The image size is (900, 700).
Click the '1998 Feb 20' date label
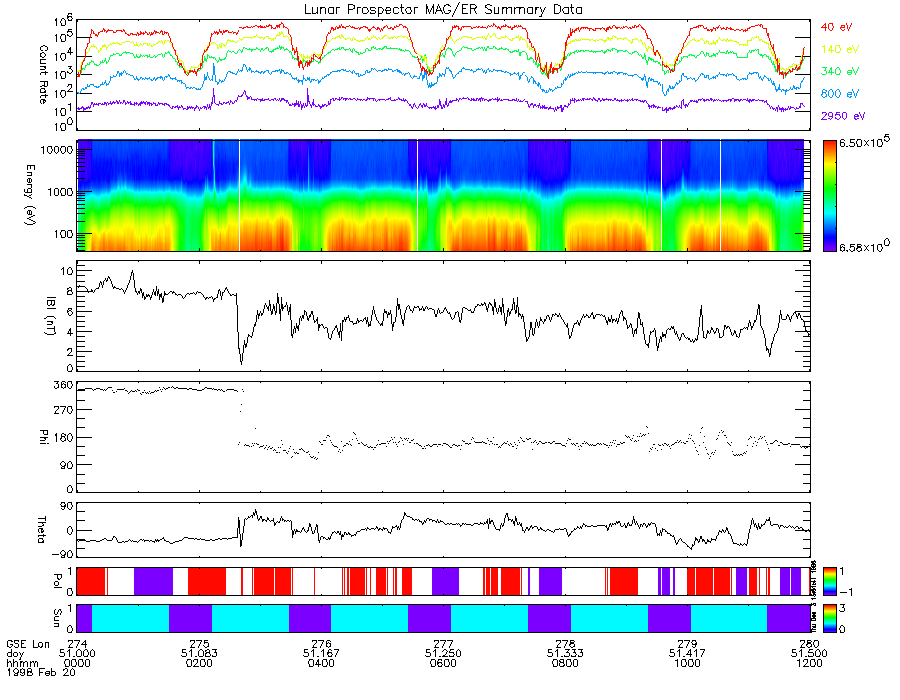click(x=41, y=672)
